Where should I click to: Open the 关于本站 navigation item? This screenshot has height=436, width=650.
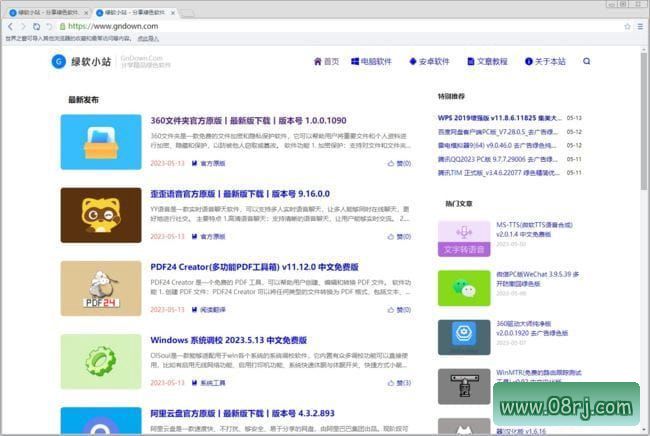545,62
